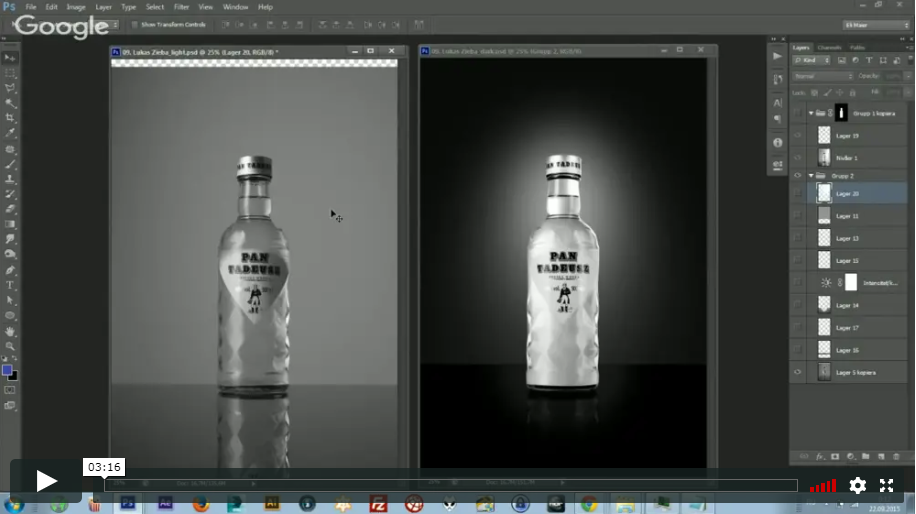Screen dimensions: 916x514
Task: Select the Dodge tool
Action: (x=10, y=254)
